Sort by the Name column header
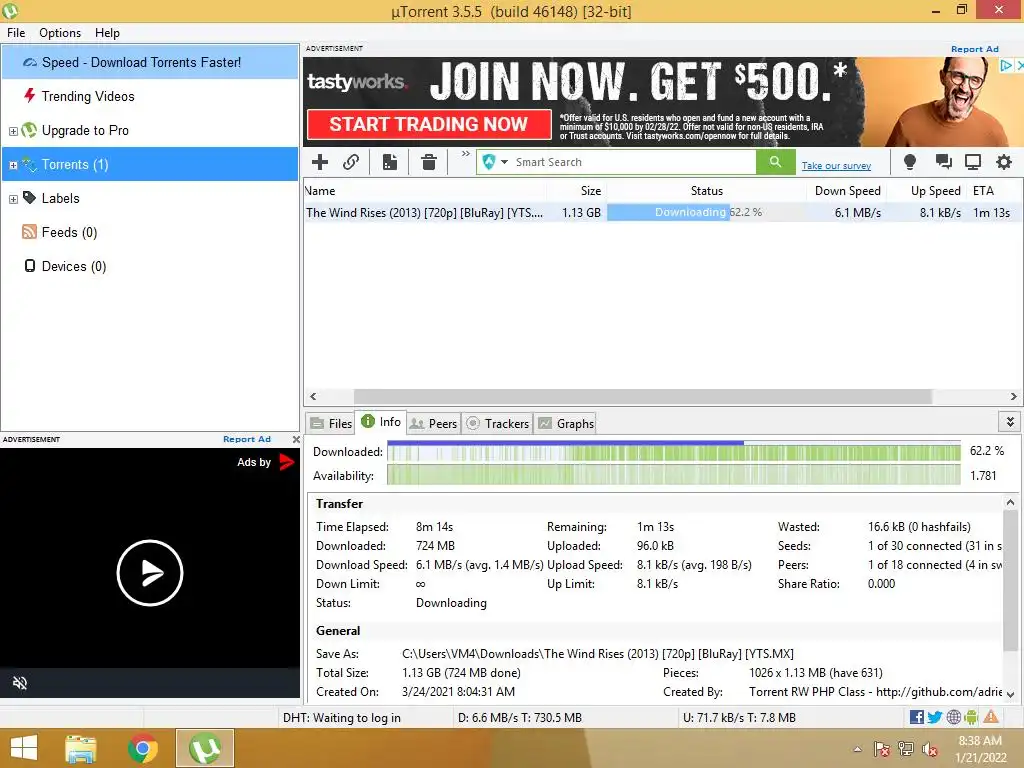1024x768 pixels. coord(424,191)
